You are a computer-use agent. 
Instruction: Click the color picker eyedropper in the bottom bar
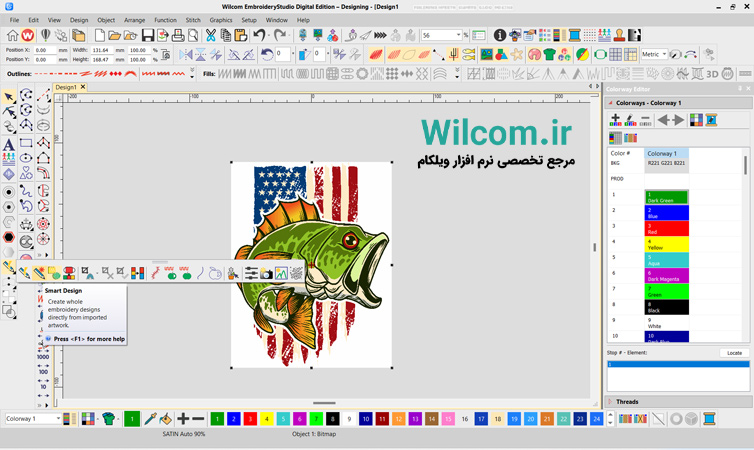(151, 419)
